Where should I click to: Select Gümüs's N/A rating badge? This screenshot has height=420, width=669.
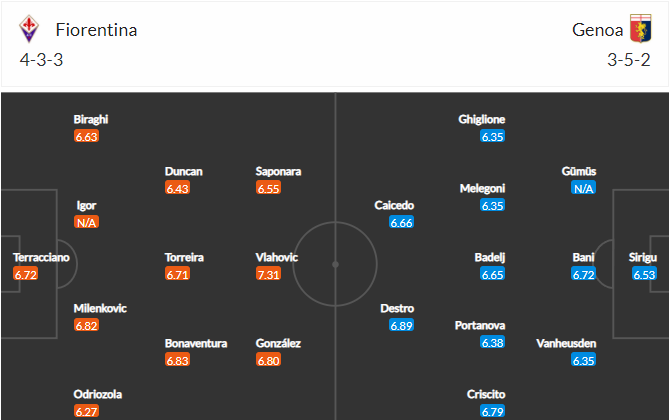click(583, 188)
